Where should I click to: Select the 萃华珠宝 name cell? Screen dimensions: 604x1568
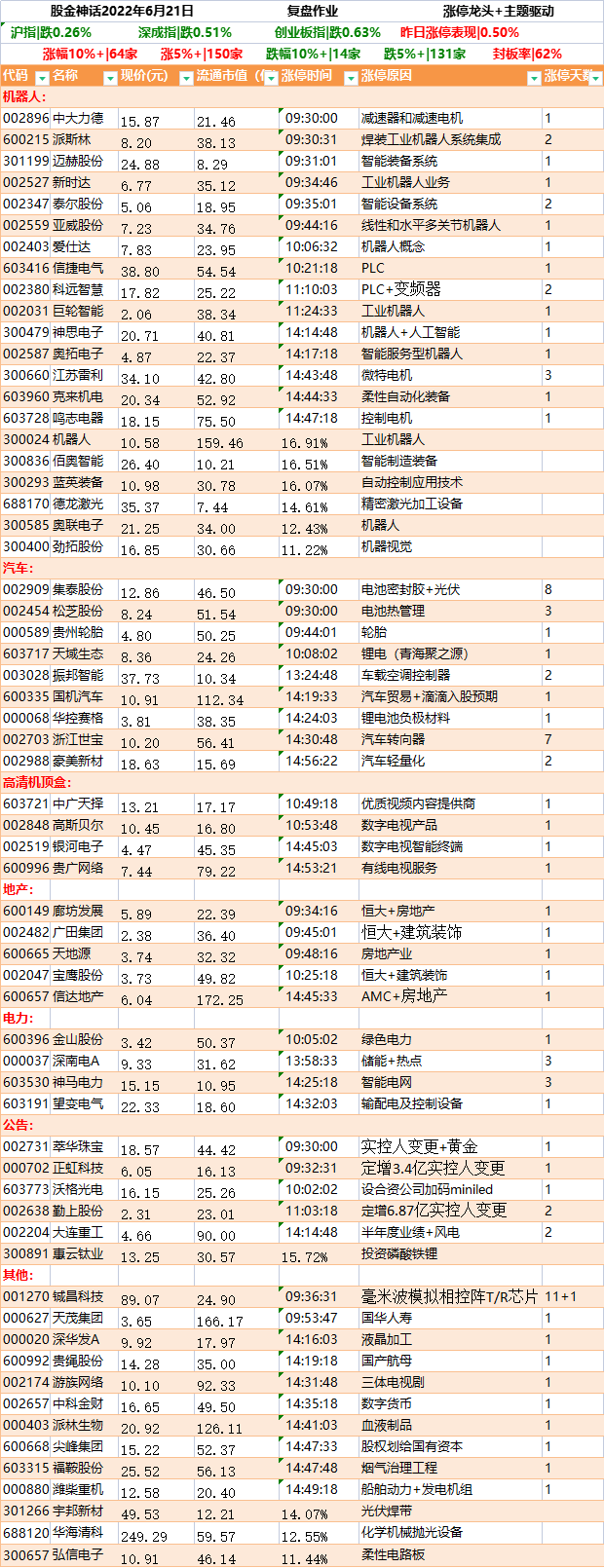click(84, 1146)
